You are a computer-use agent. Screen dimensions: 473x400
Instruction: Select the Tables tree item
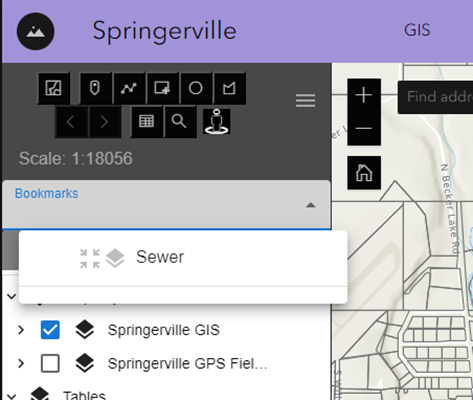(x=84, y=395)
